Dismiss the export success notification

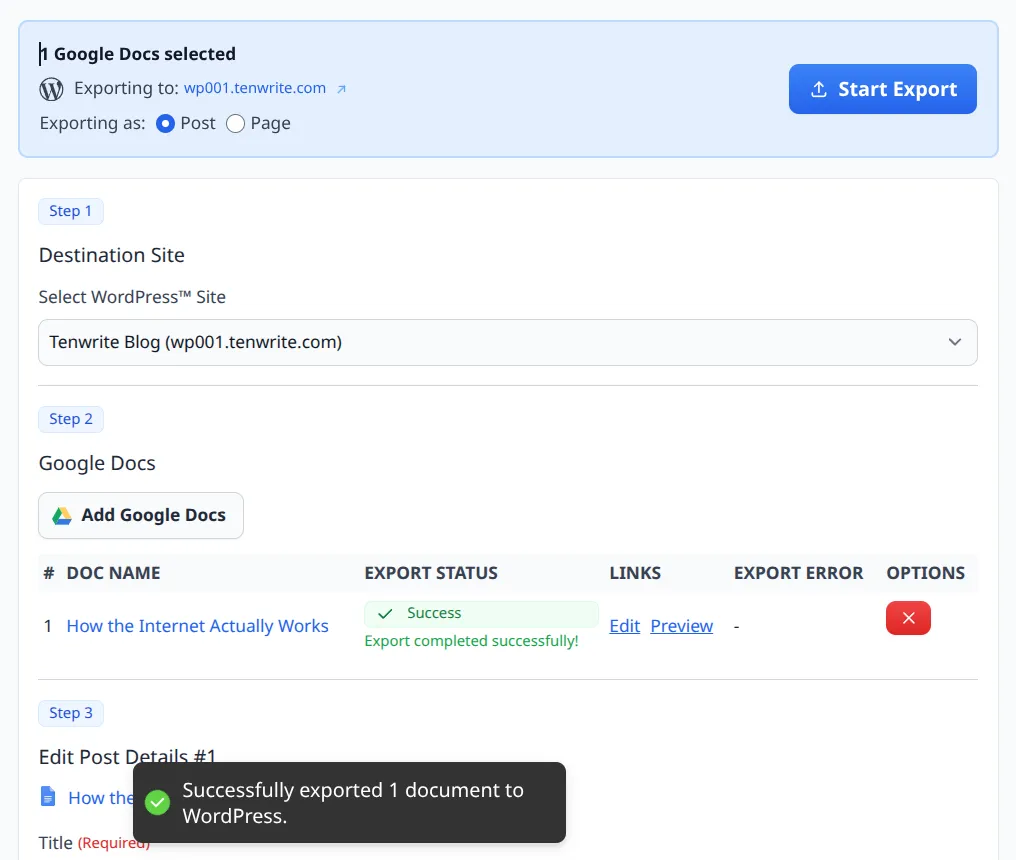click(349, 802)
